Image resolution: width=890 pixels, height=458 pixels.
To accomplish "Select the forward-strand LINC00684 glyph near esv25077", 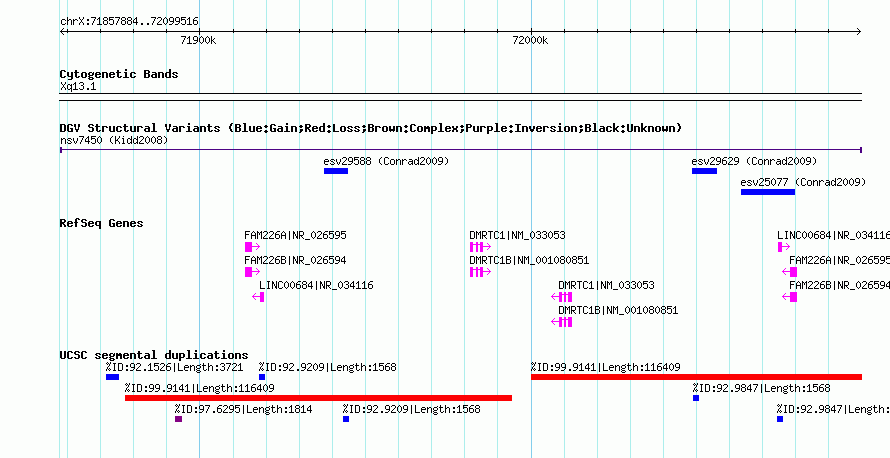I will click(784, 247).
